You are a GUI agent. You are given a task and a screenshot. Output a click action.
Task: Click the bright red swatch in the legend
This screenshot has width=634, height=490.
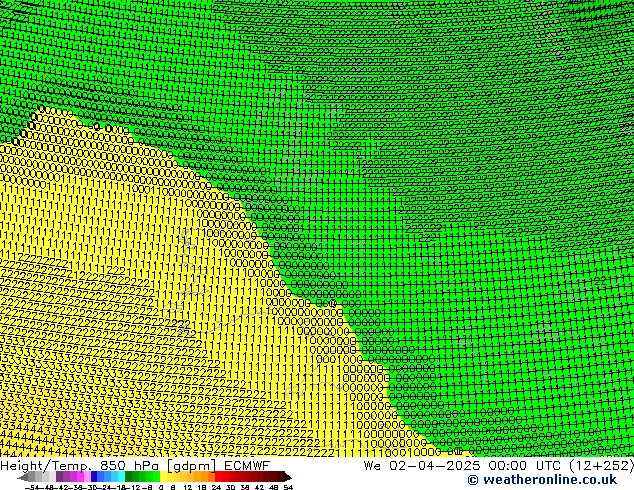pyautogui.click(x=218, y=476)
